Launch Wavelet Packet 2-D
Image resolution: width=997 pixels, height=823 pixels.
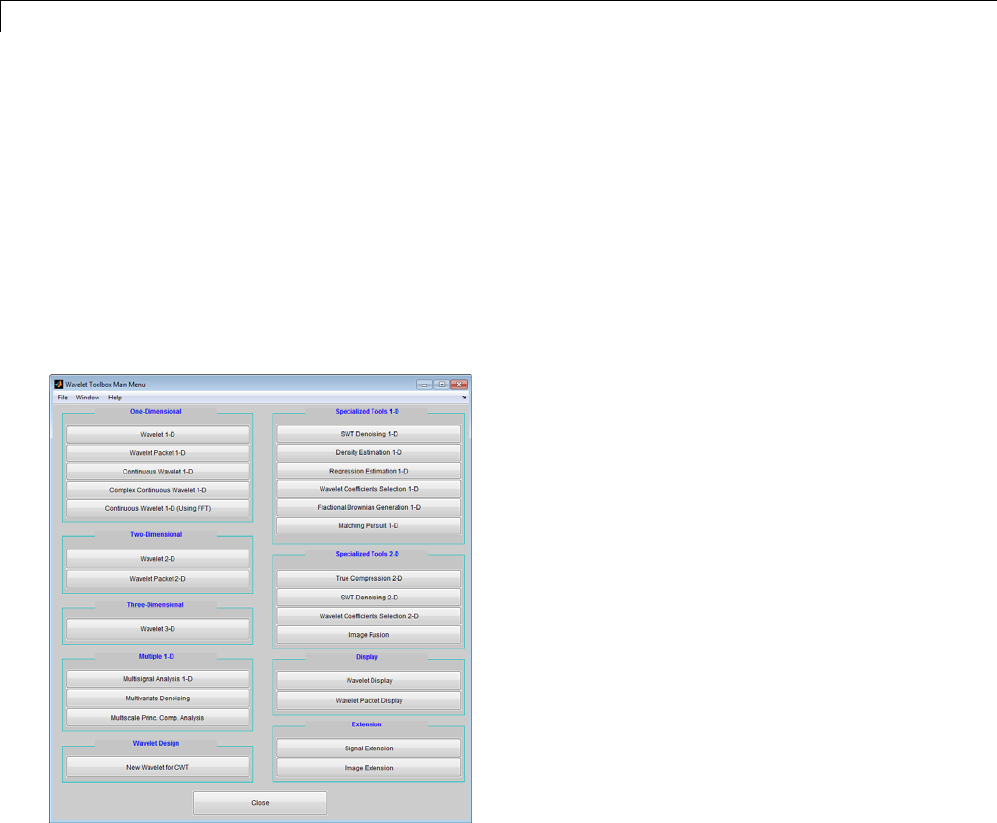tap(158, 579)
